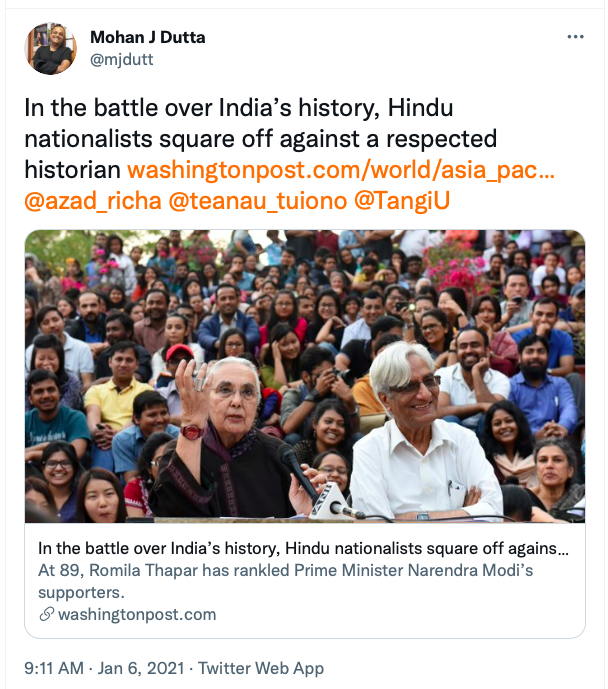Open the Mohan J Dutta display name

point(146,37)
